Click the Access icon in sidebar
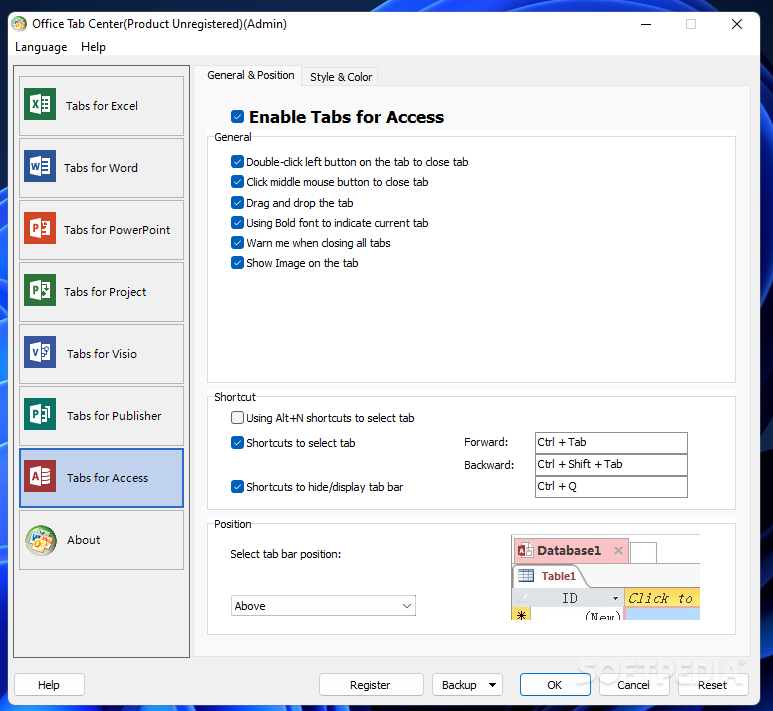The image size is (773, 711). coord(40,476)
